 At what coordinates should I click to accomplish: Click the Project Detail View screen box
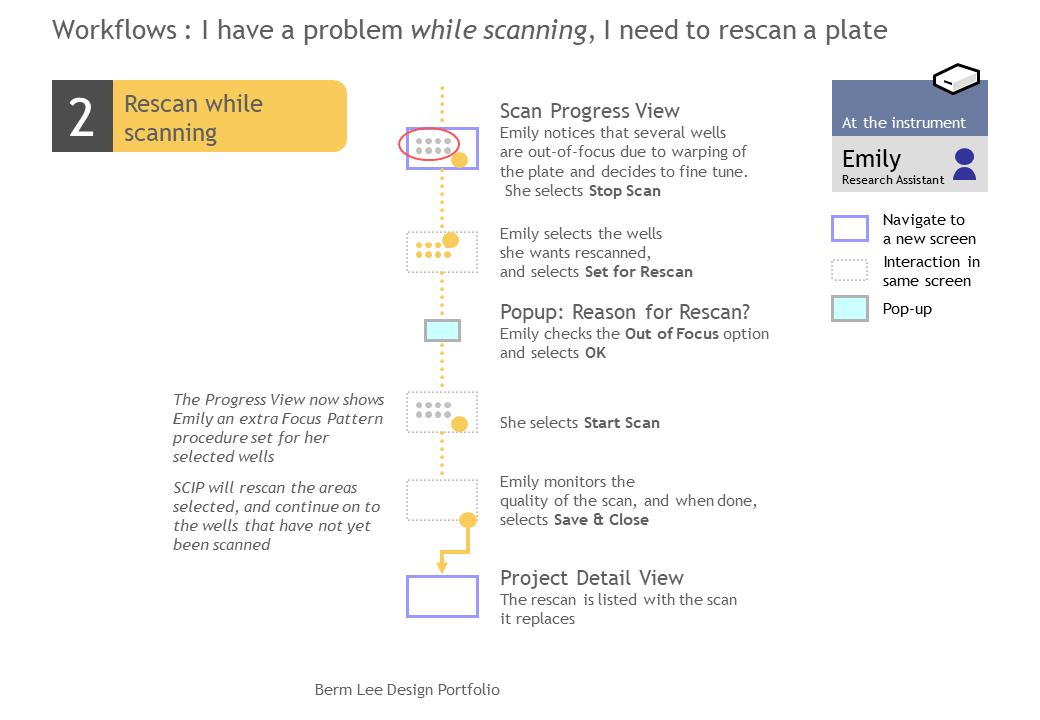point(442,597)
